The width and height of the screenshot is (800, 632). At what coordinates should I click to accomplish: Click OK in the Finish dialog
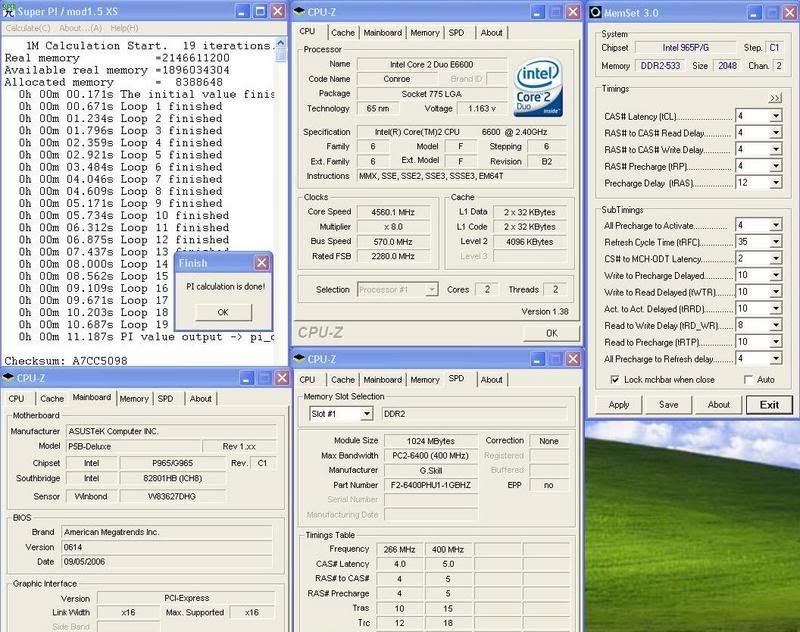[x=223, y=312]
